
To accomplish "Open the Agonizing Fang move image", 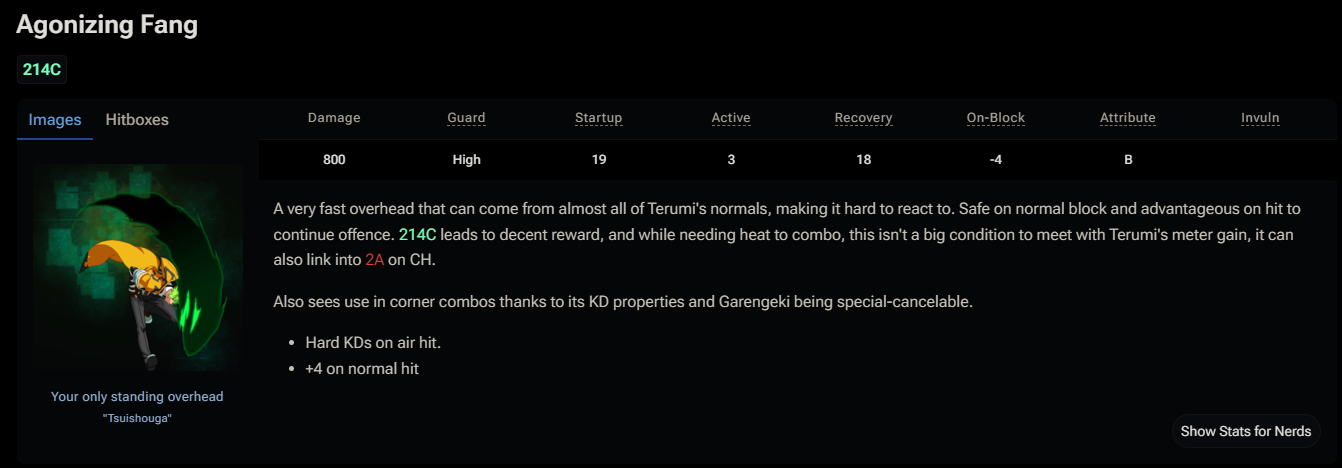I will click(x=137, y=268).
